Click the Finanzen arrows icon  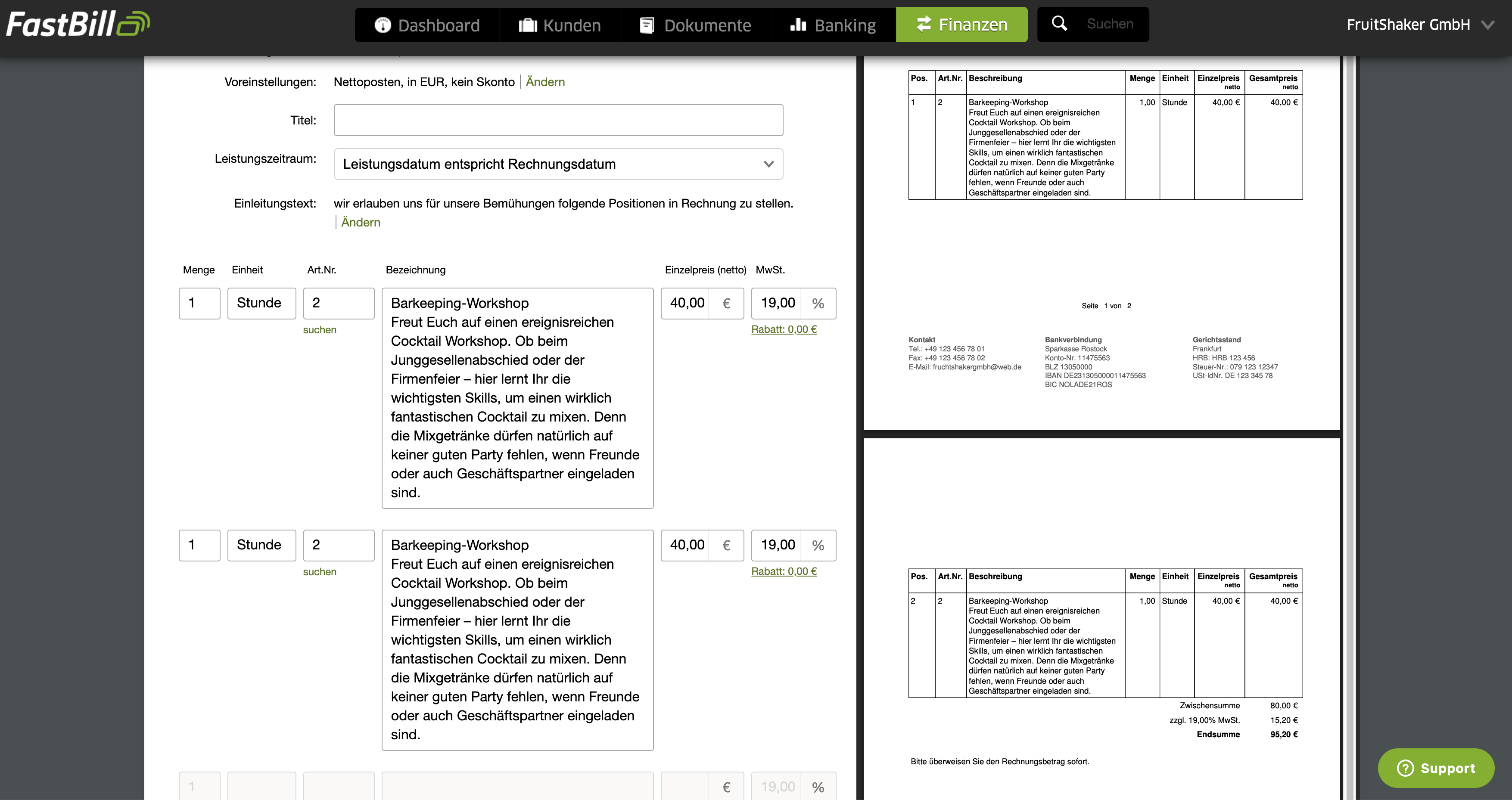(x=924, y=23)
